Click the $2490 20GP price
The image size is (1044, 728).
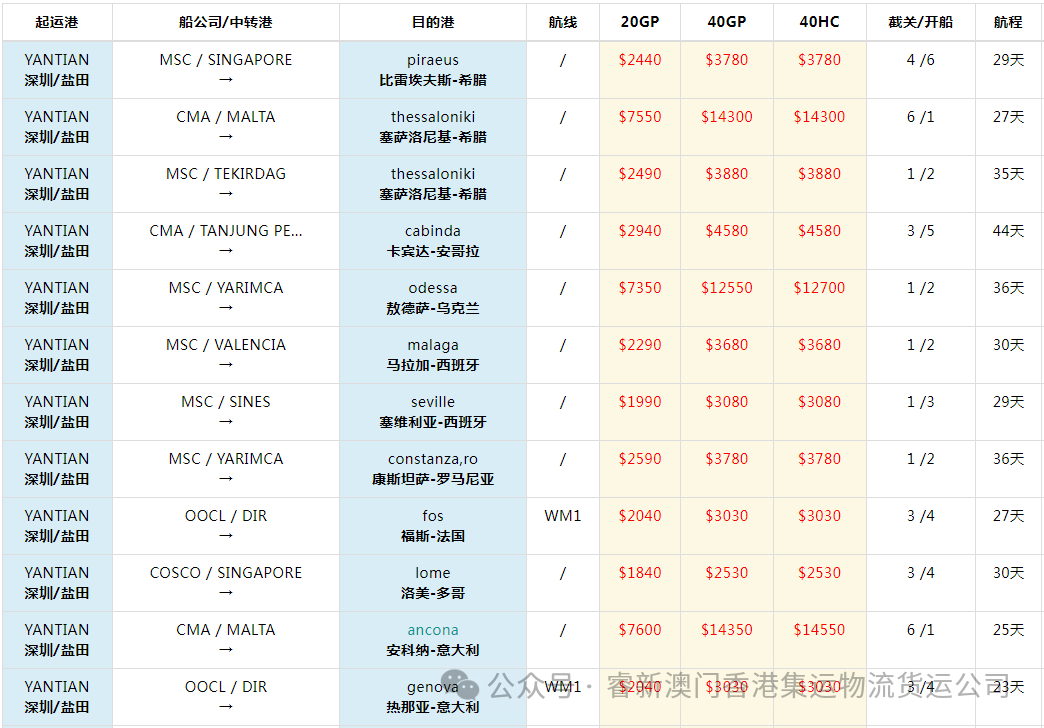point(640,174)
